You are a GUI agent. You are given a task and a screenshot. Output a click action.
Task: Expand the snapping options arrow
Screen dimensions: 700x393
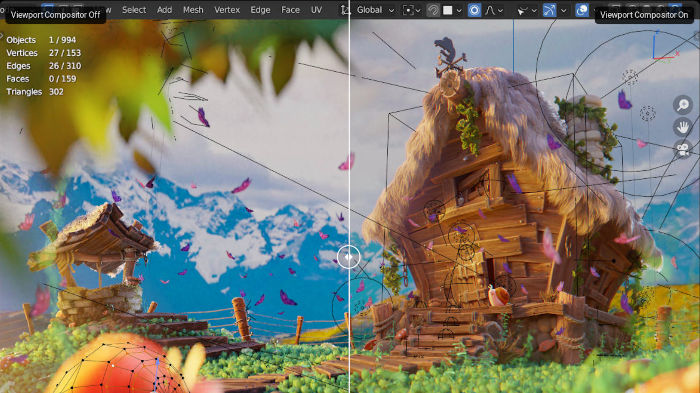point(459,10)
